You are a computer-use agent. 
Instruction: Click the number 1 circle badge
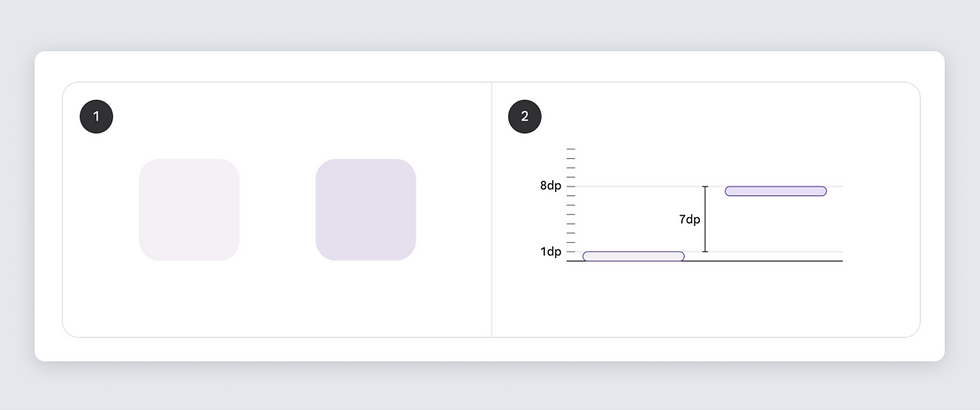pyautogui.click(x=96, y=117)
